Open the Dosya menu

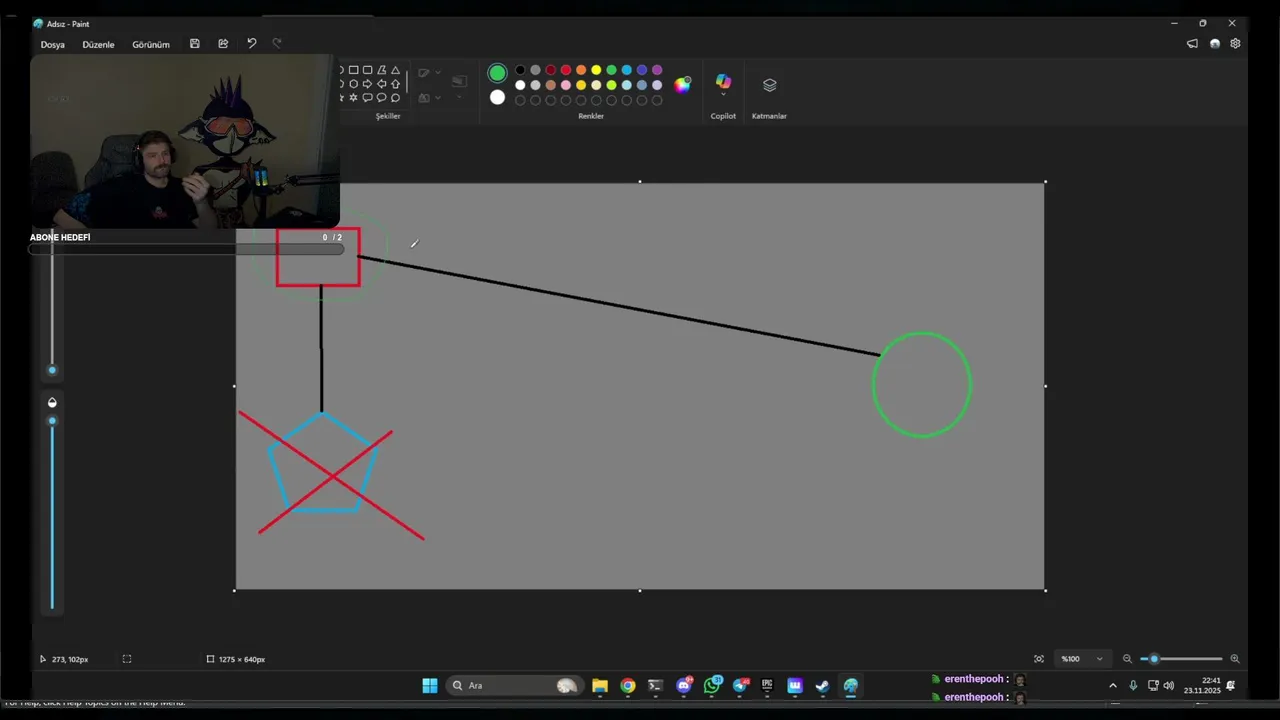pyautogui.click(x=52, y=44)
